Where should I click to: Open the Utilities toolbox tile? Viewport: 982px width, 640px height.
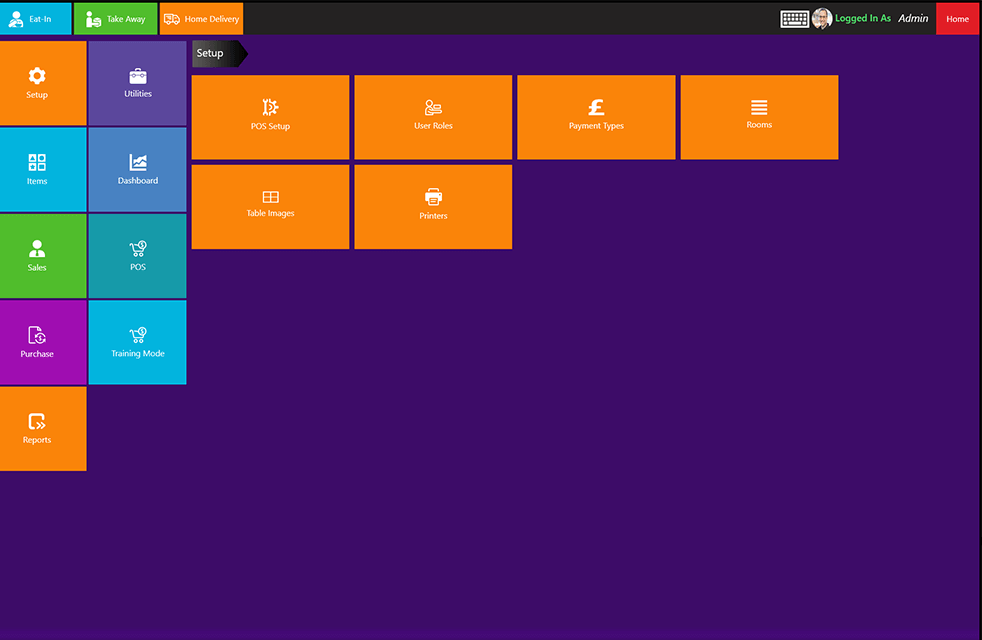click(x=137, y=83)
